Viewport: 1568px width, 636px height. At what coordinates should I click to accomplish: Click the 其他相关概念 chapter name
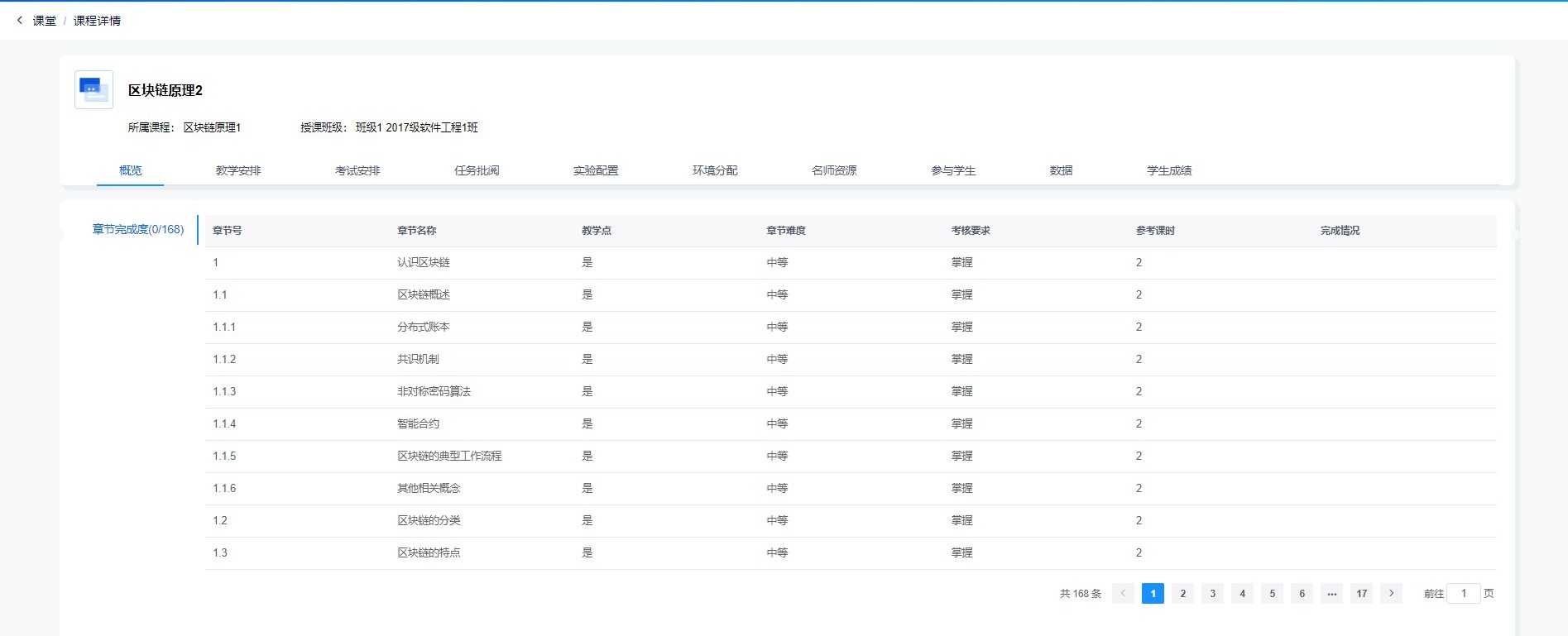pos(429,489)
